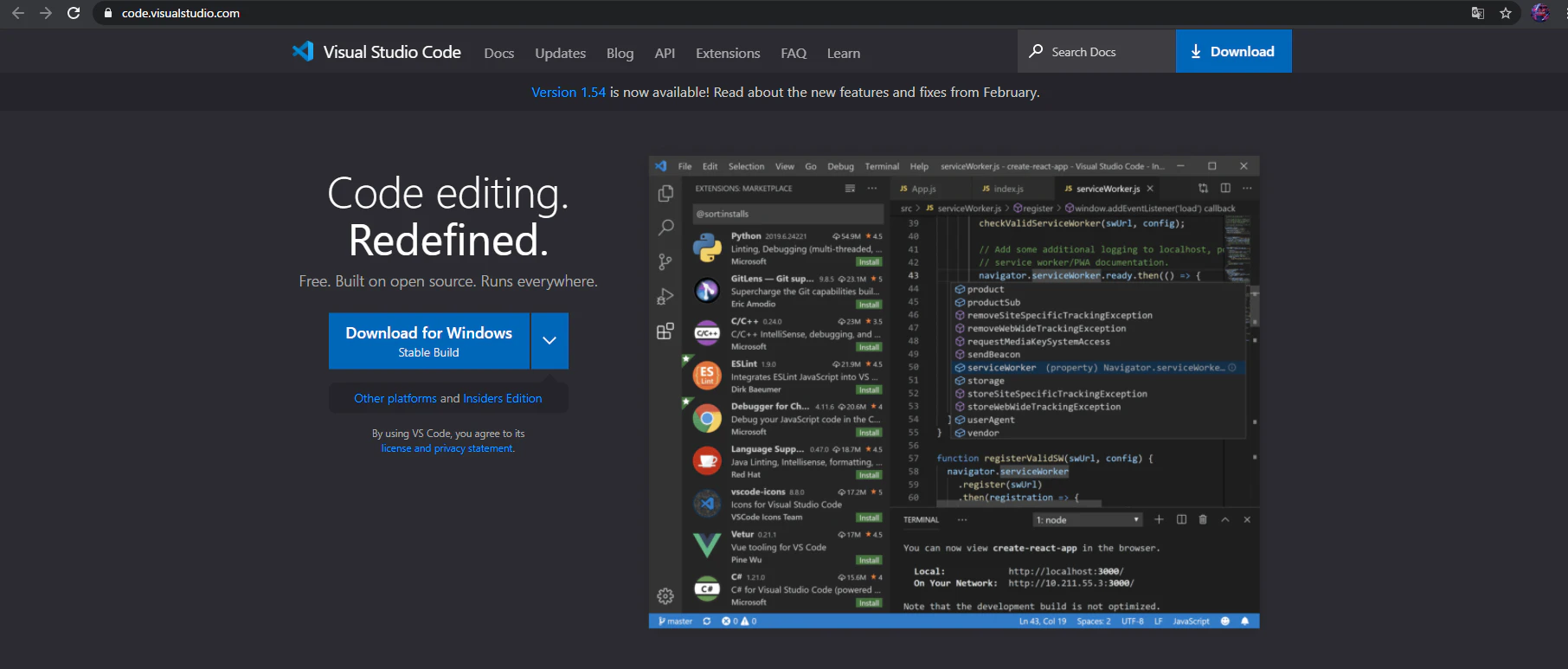Click the Explorer files icon in the editor screenshot
This screenshot has width=1568, height=669.
click(x=665, y=193)
